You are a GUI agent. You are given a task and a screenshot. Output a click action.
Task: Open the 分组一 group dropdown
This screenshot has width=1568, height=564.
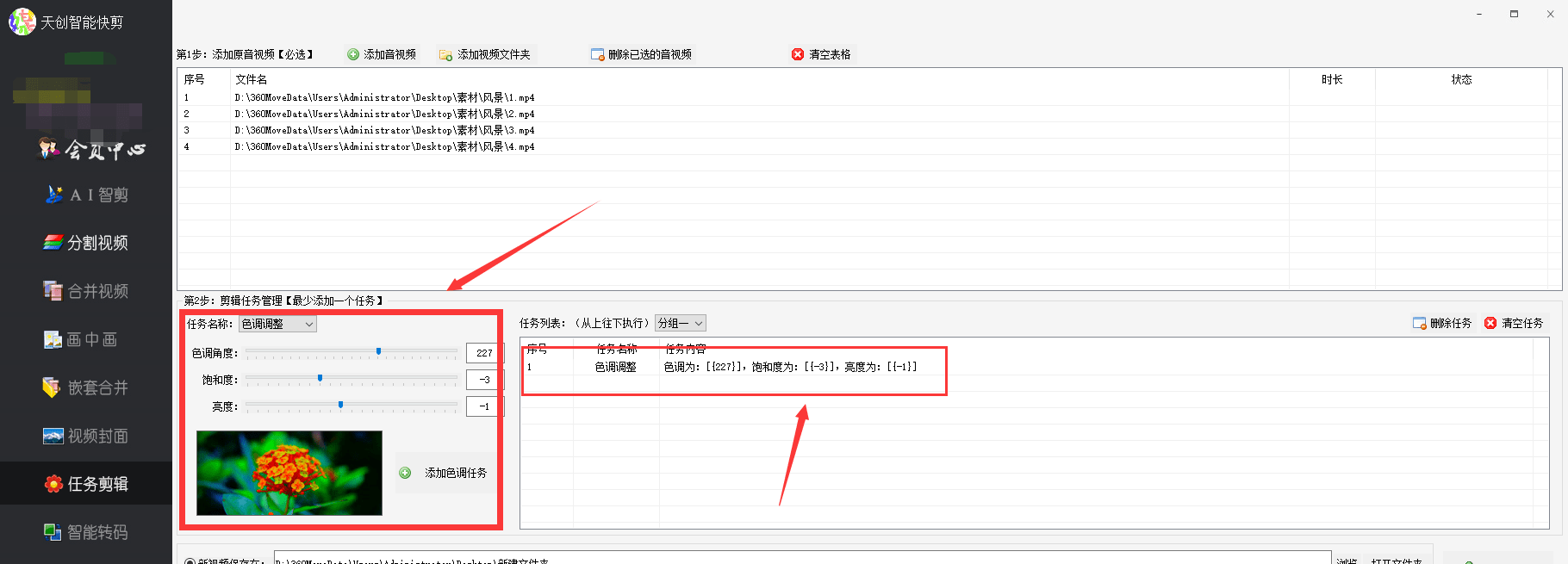[681, 323]
